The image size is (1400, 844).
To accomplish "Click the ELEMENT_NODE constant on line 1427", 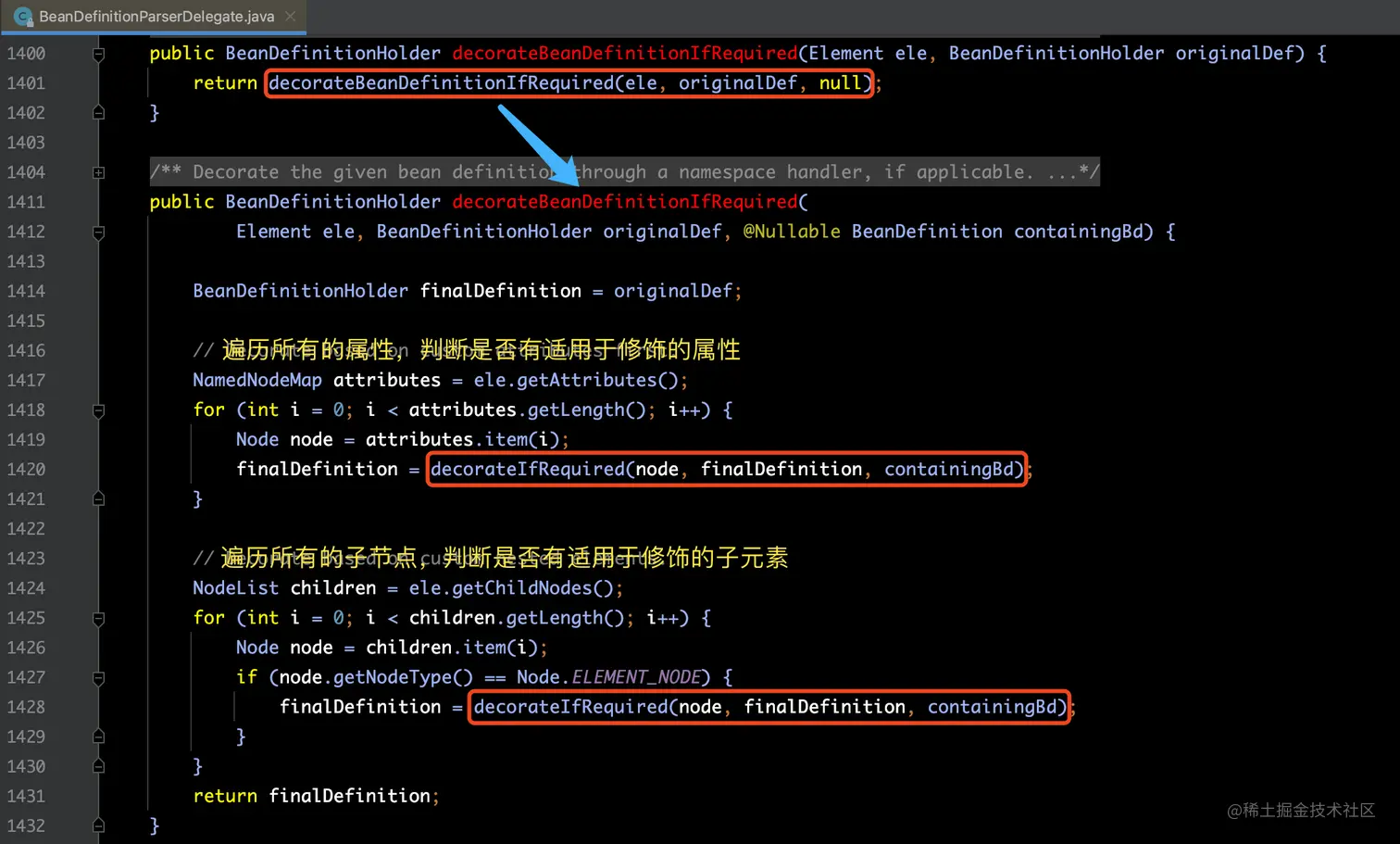I will coord(636,677).
